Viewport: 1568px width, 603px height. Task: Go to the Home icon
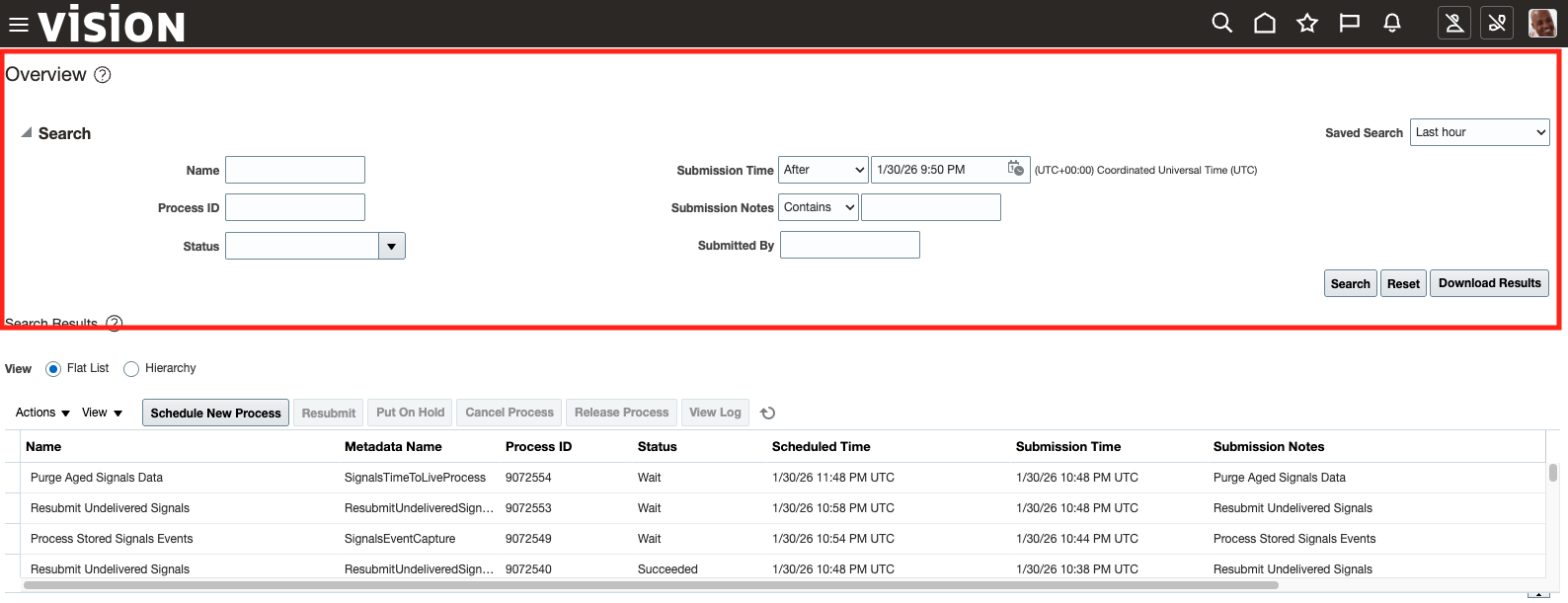point(1265,23)
